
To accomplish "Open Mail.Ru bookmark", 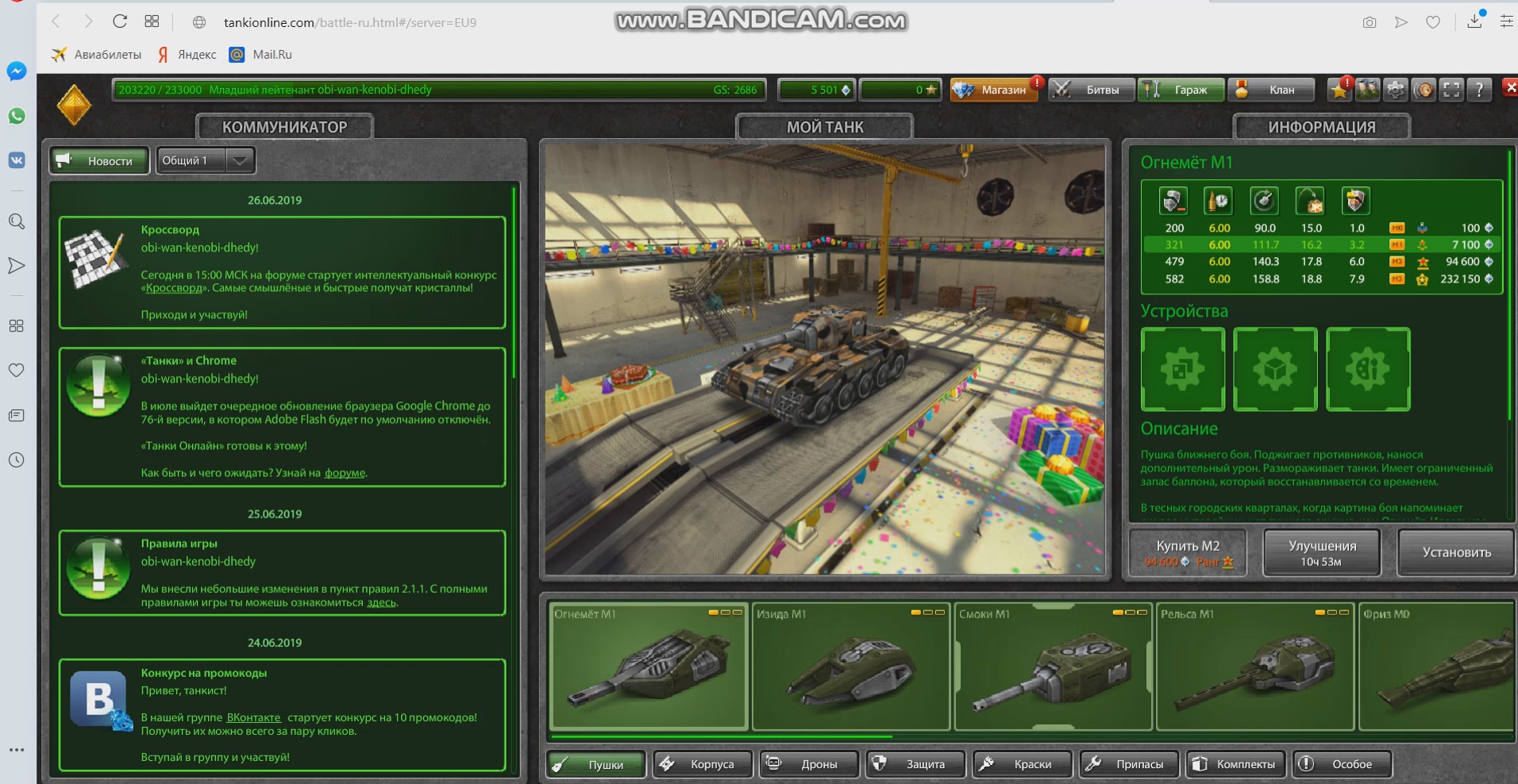I will tap(260, 54).
